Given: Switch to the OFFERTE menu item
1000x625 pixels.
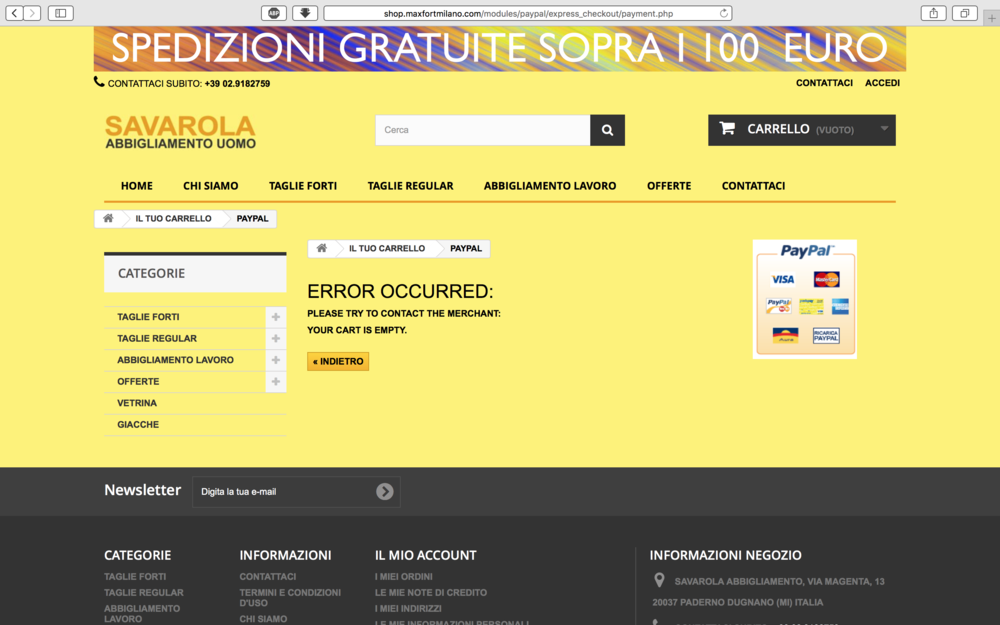Looking at the screenshot, I should [x=669, y=185].
